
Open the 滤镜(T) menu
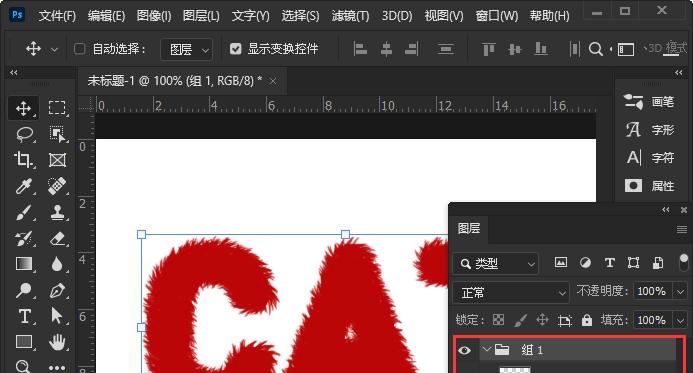coord(350,16)
